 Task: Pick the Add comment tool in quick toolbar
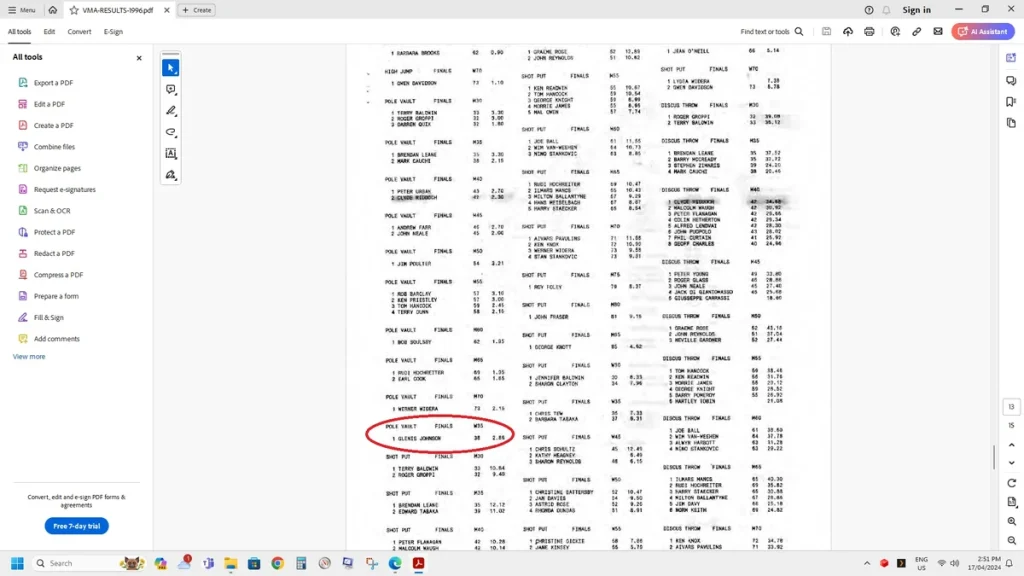(171, 89)
